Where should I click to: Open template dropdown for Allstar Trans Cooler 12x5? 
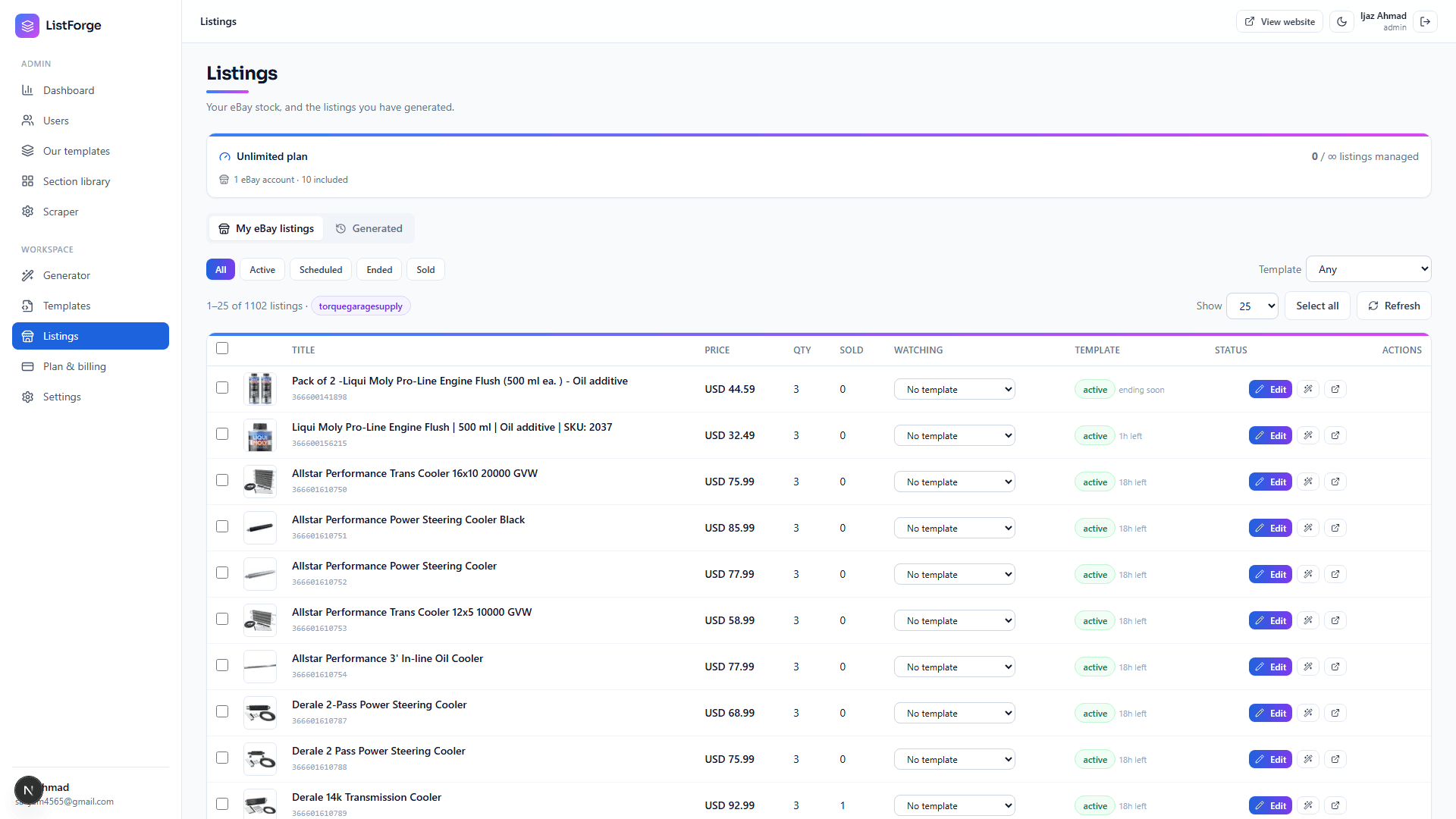click(x=954, y=620)
